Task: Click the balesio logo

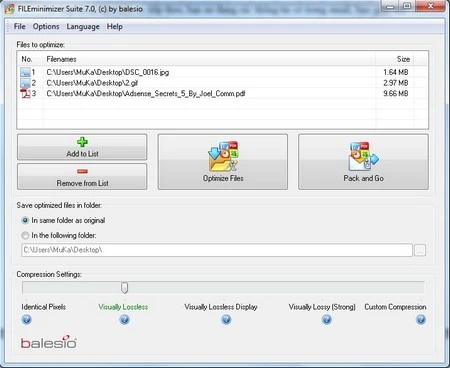Action: [x=49, y=342]
